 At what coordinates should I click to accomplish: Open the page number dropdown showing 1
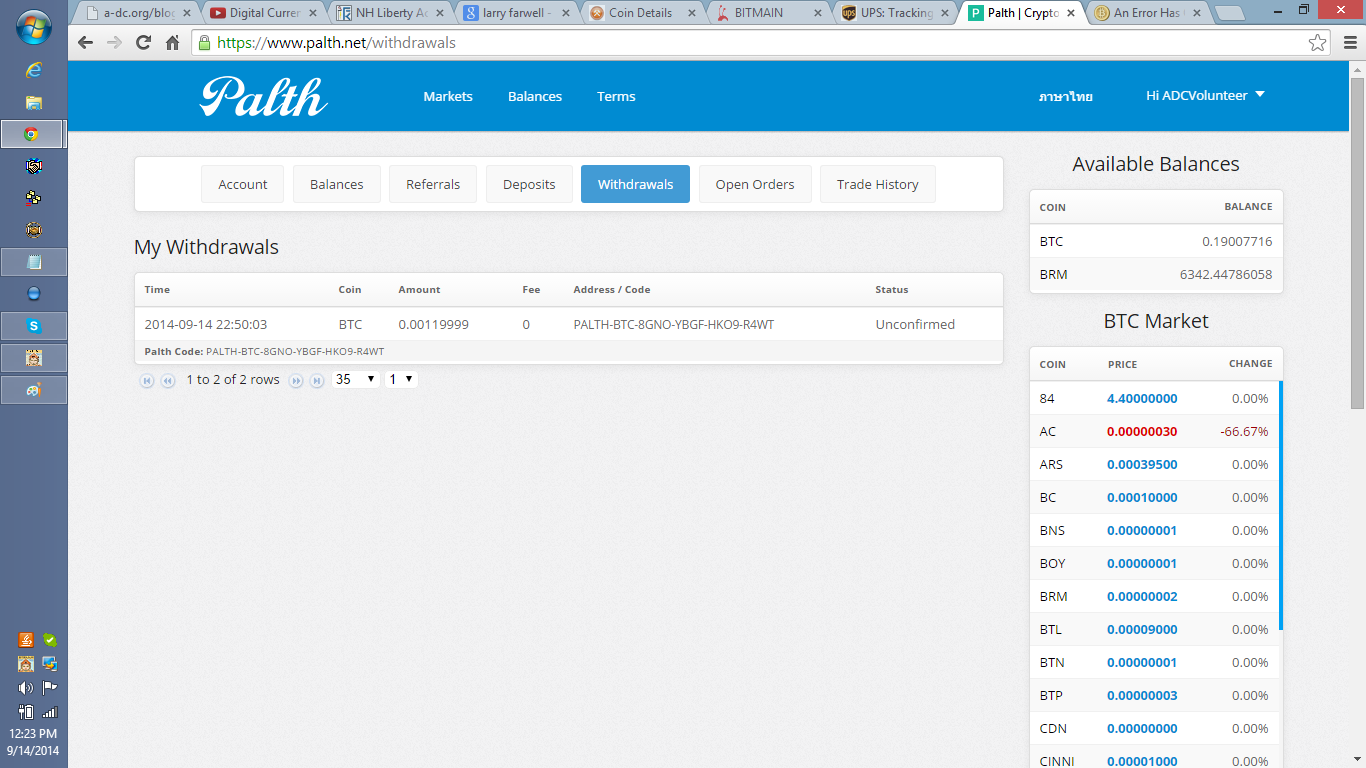coord(401,380)
